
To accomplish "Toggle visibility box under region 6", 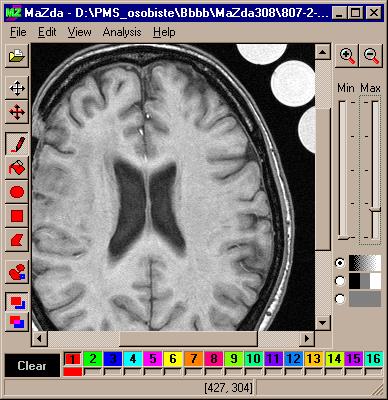I will [x=173, y=372].
